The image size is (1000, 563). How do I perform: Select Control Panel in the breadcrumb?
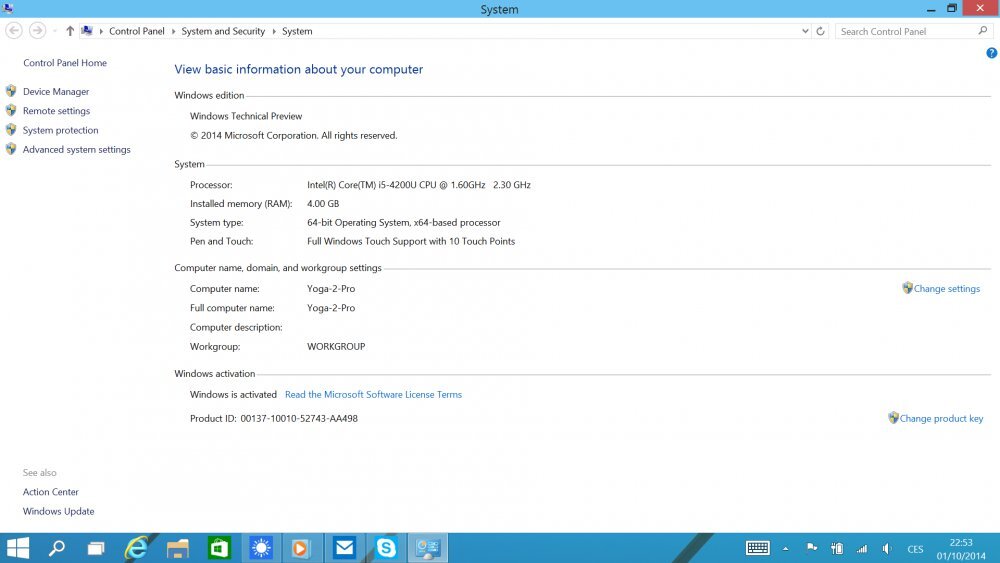click(136, 31)
